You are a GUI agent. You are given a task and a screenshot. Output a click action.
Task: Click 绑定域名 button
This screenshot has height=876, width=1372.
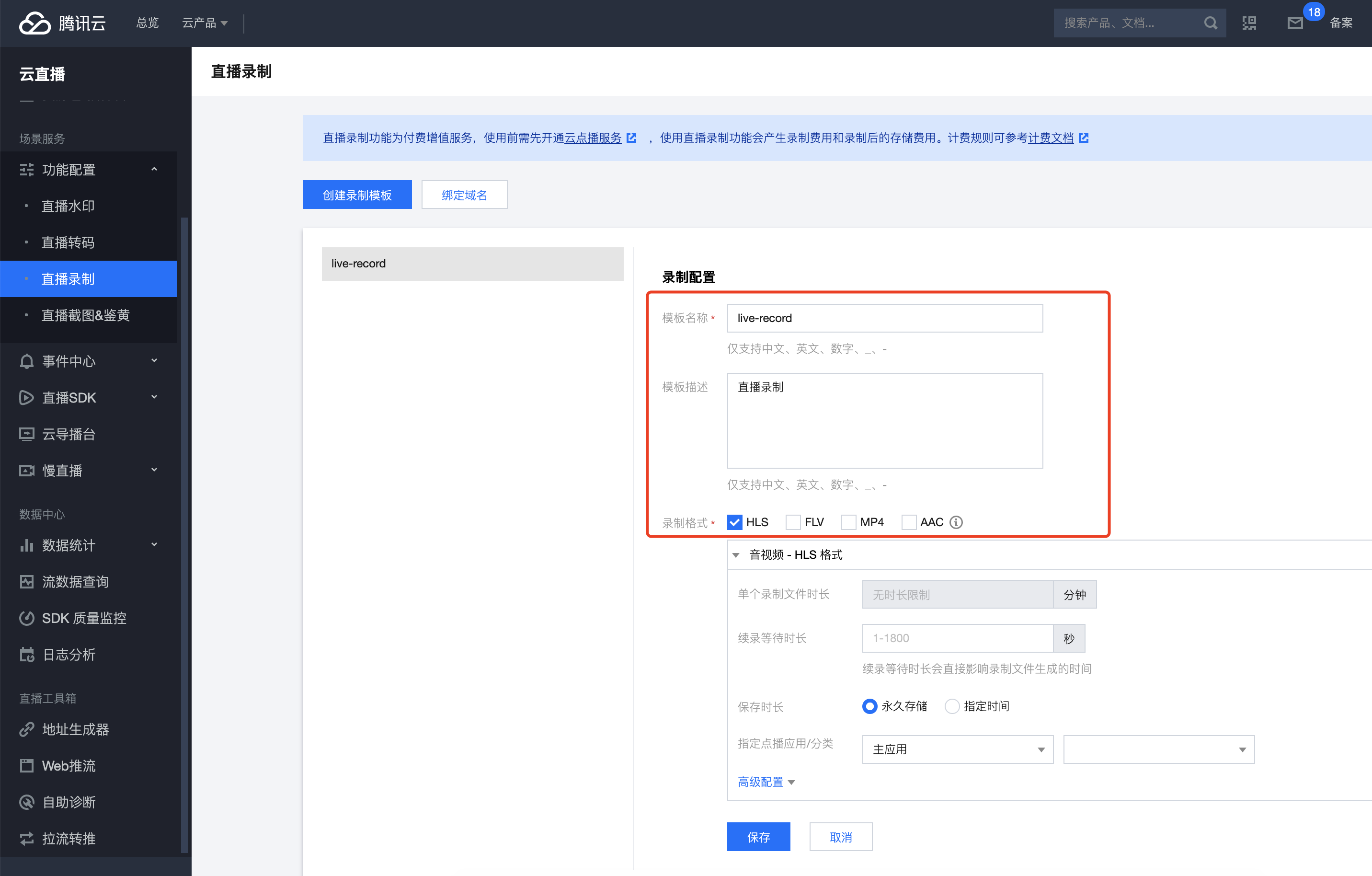(464, 195)
